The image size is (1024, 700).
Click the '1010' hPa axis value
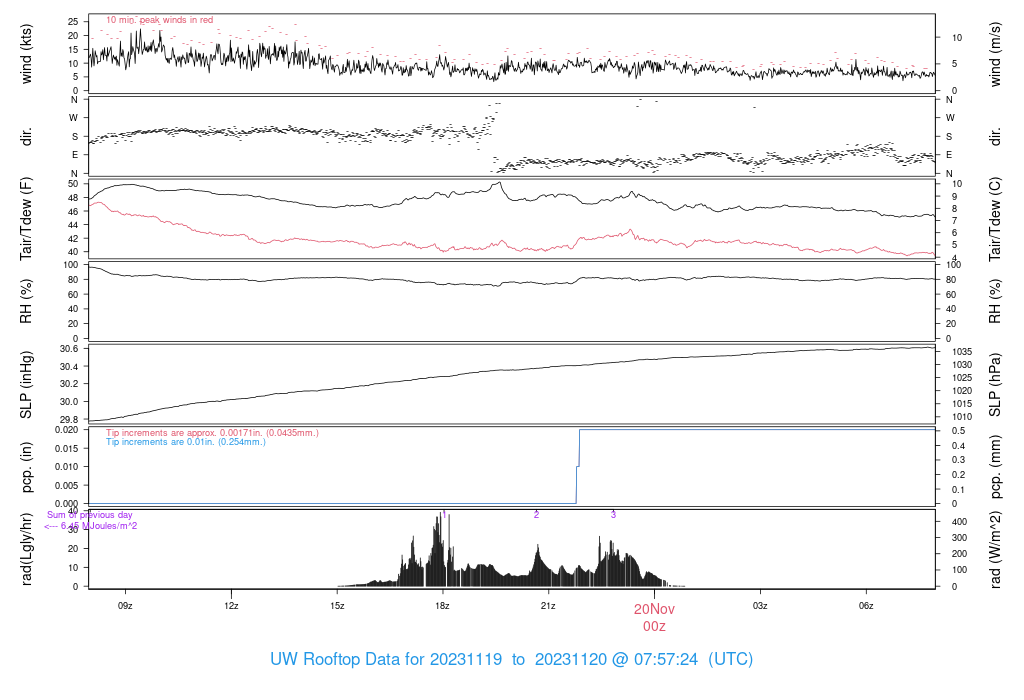[962, 417]
